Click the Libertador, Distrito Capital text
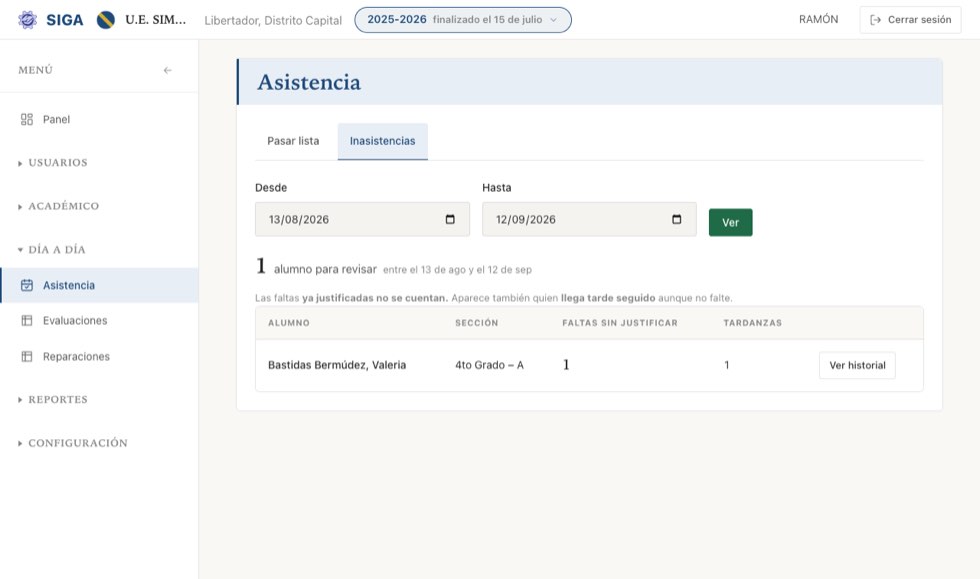The width and height of the screenshot is (980, 579). tap(273, 21)
